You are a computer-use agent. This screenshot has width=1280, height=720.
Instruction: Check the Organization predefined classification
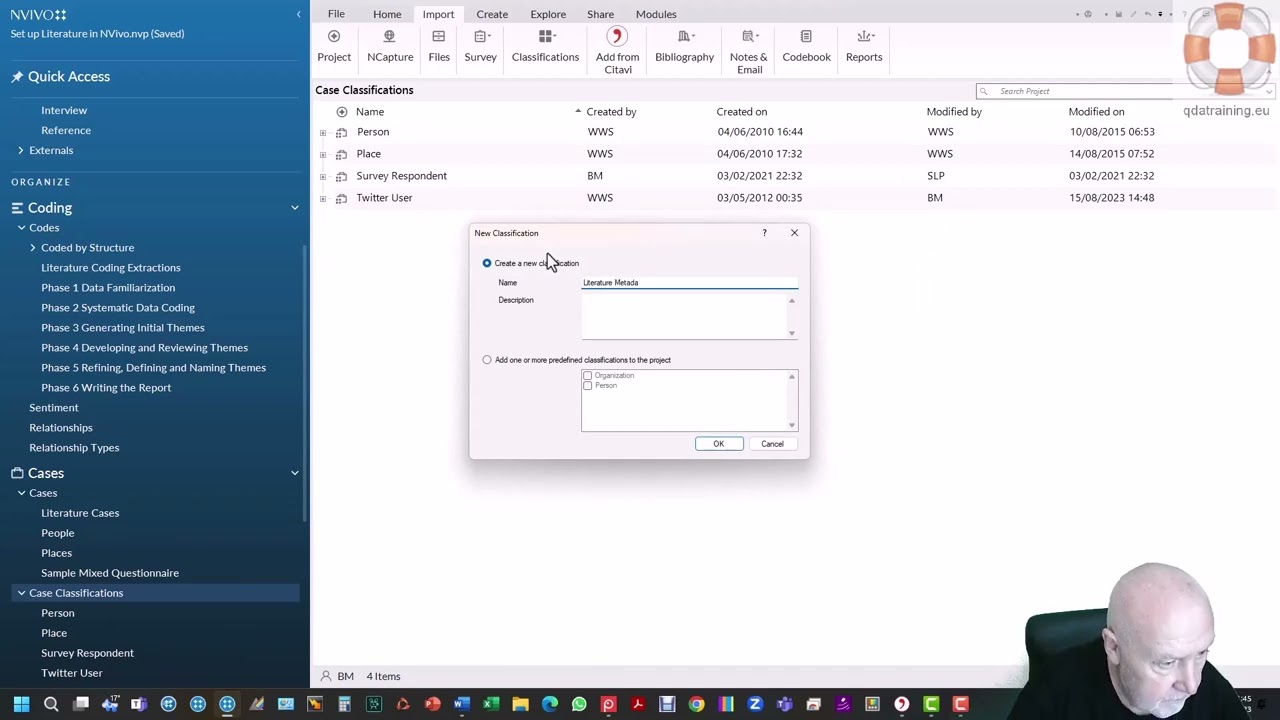[x=588, y=376]
